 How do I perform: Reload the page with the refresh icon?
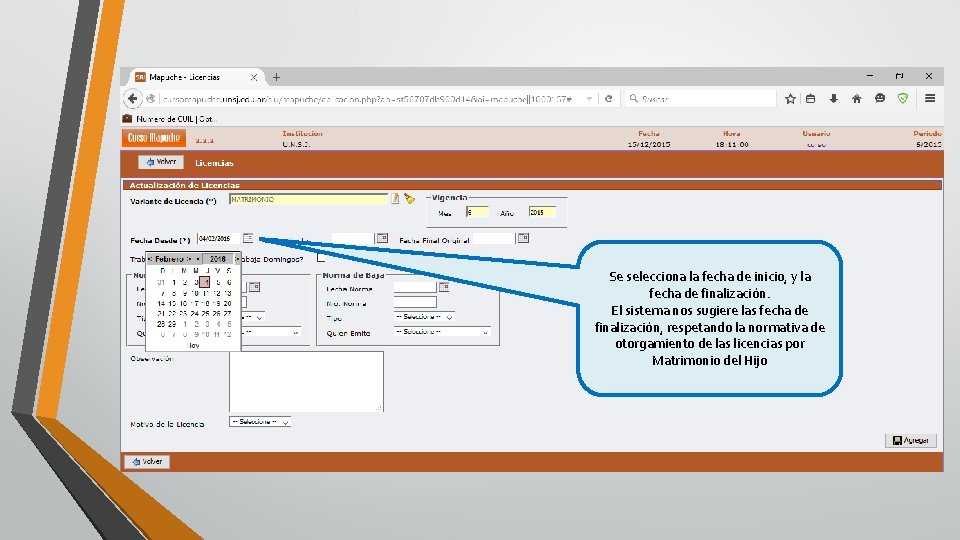pyautogui.click(x=609, y=99)
